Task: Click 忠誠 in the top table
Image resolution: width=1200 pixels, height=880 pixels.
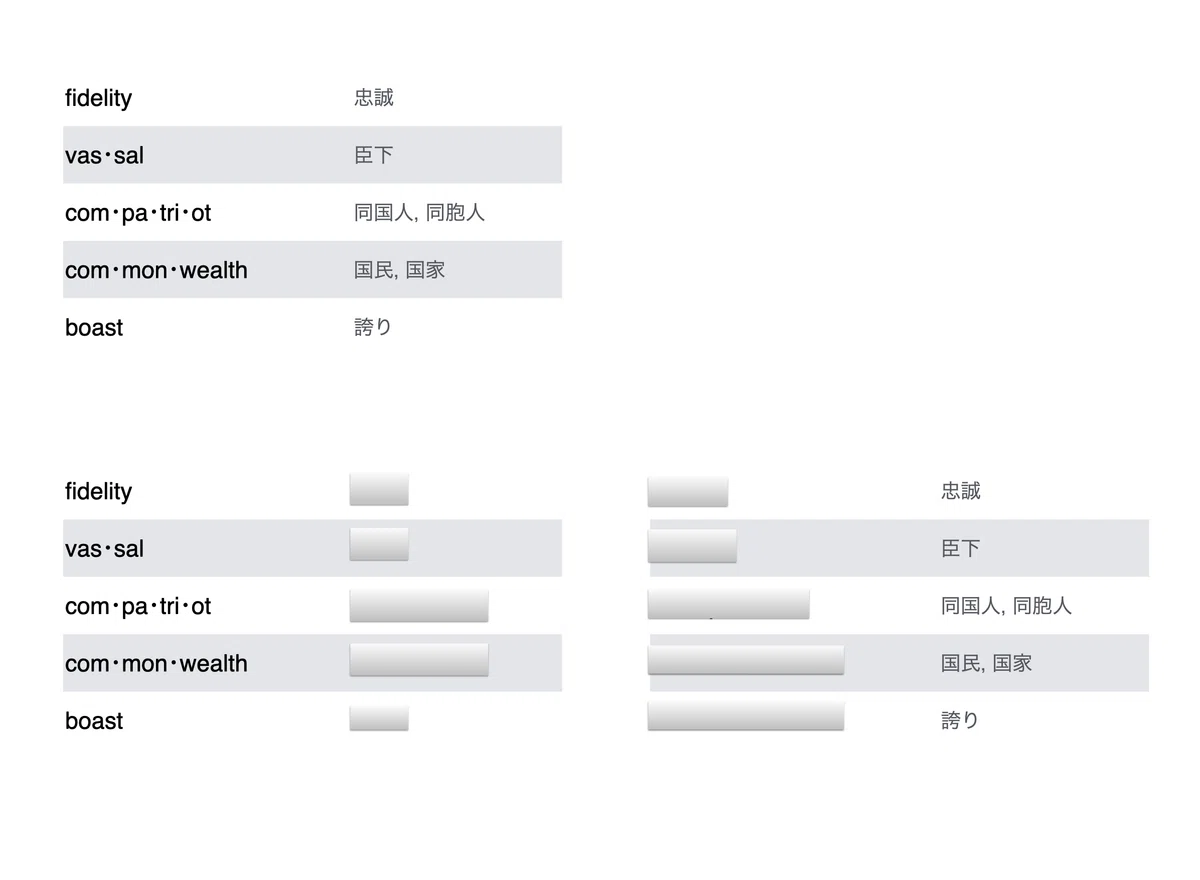Action: (374, 97)
